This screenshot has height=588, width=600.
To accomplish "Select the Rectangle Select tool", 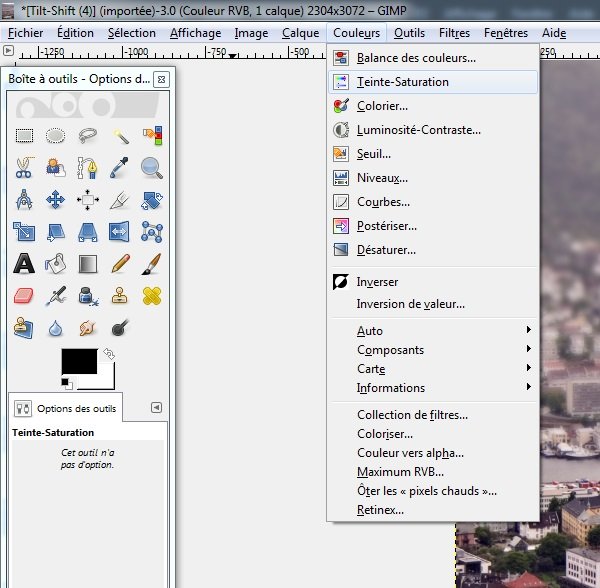I will coord(25,136).
